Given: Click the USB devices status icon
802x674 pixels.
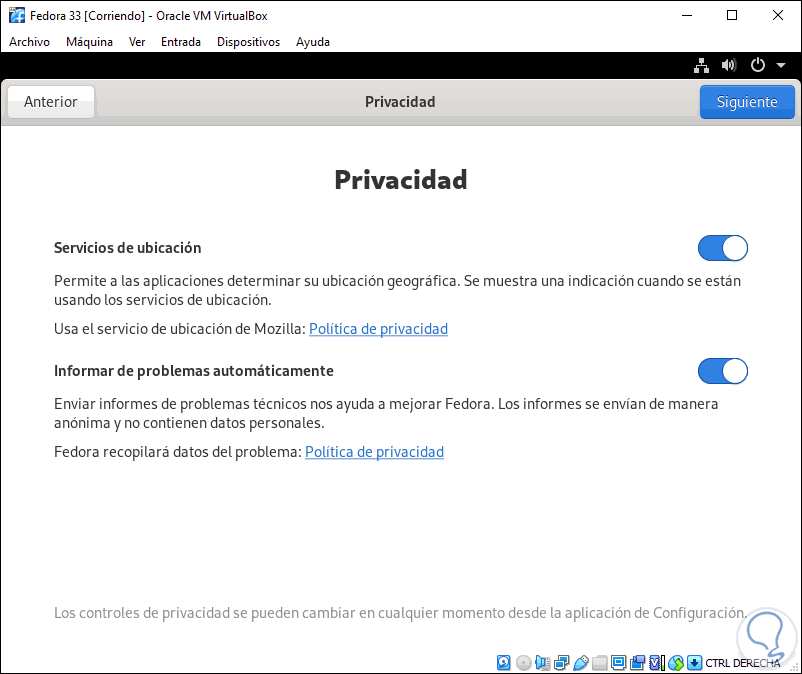Looking at the screenshot, I should [x=581, y=663].
